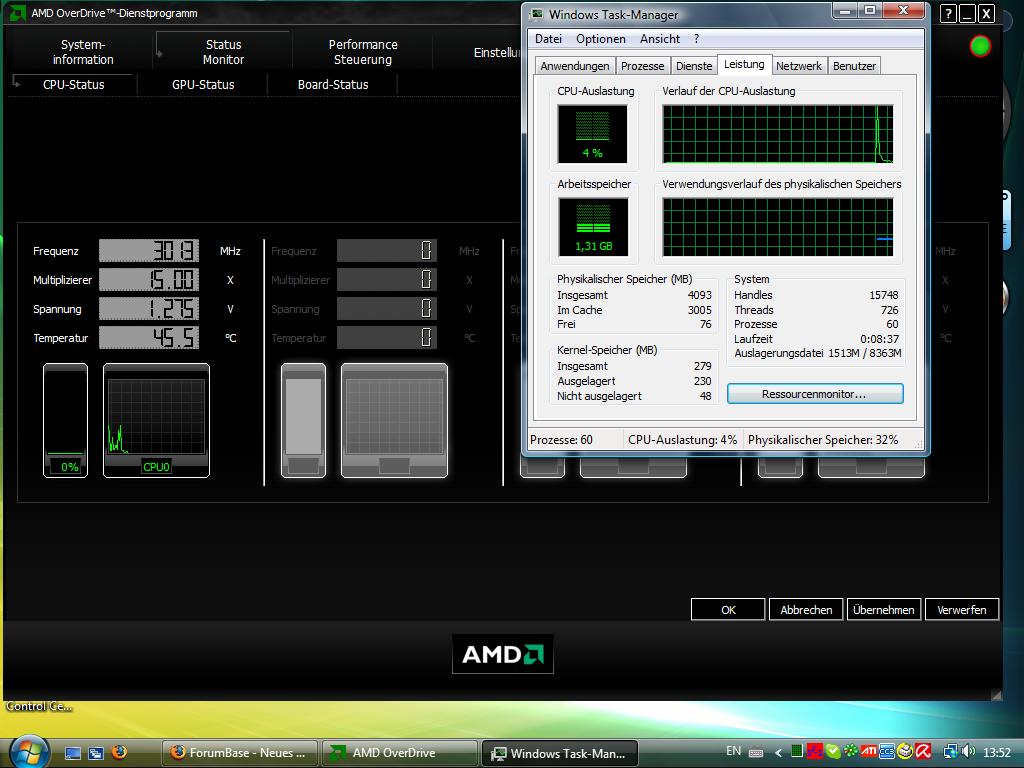Open the volume speaker tray icon

(968, 752)
